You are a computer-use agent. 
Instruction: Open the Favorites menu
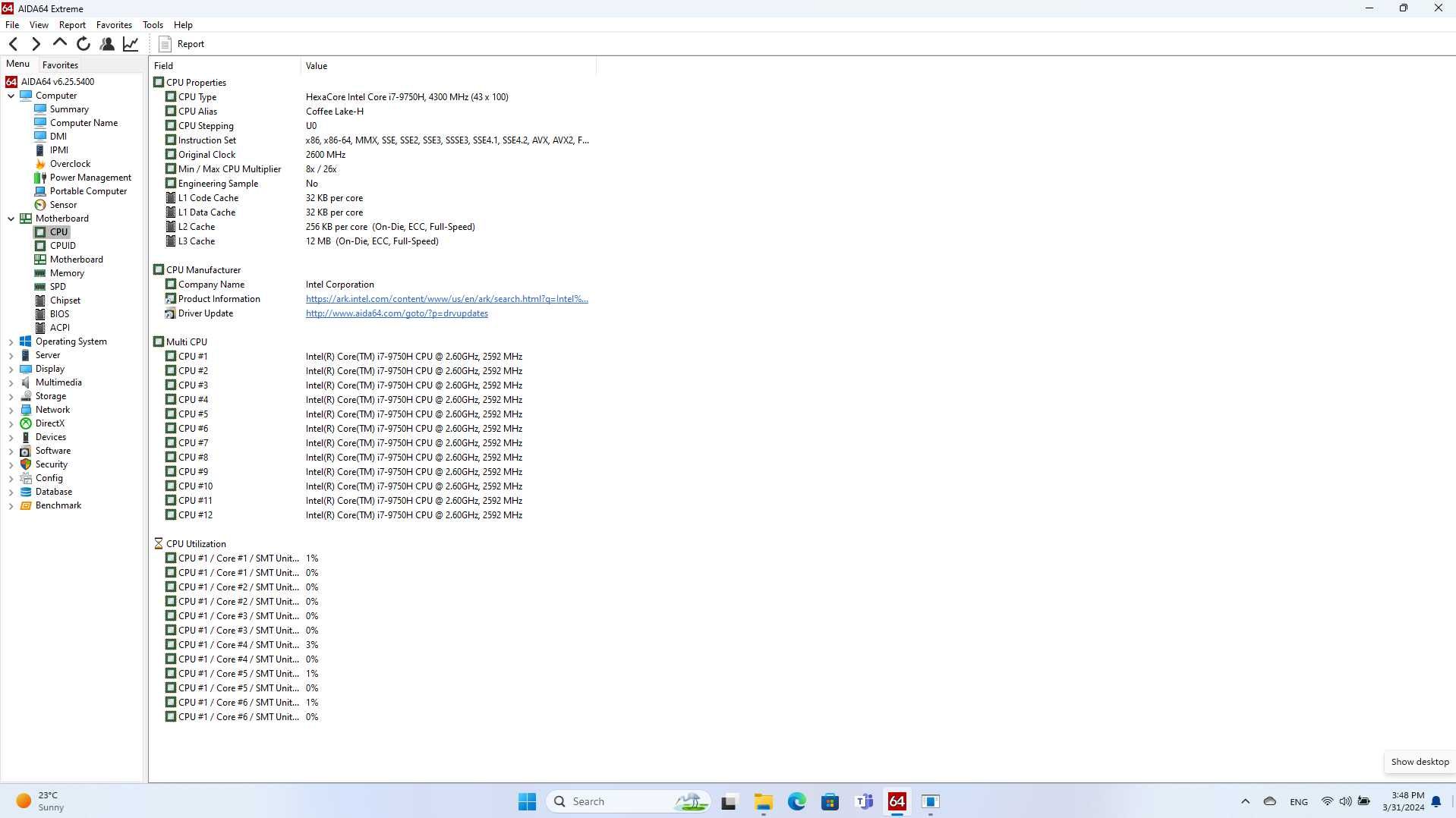pyautogui.click(x=114, y=25)
